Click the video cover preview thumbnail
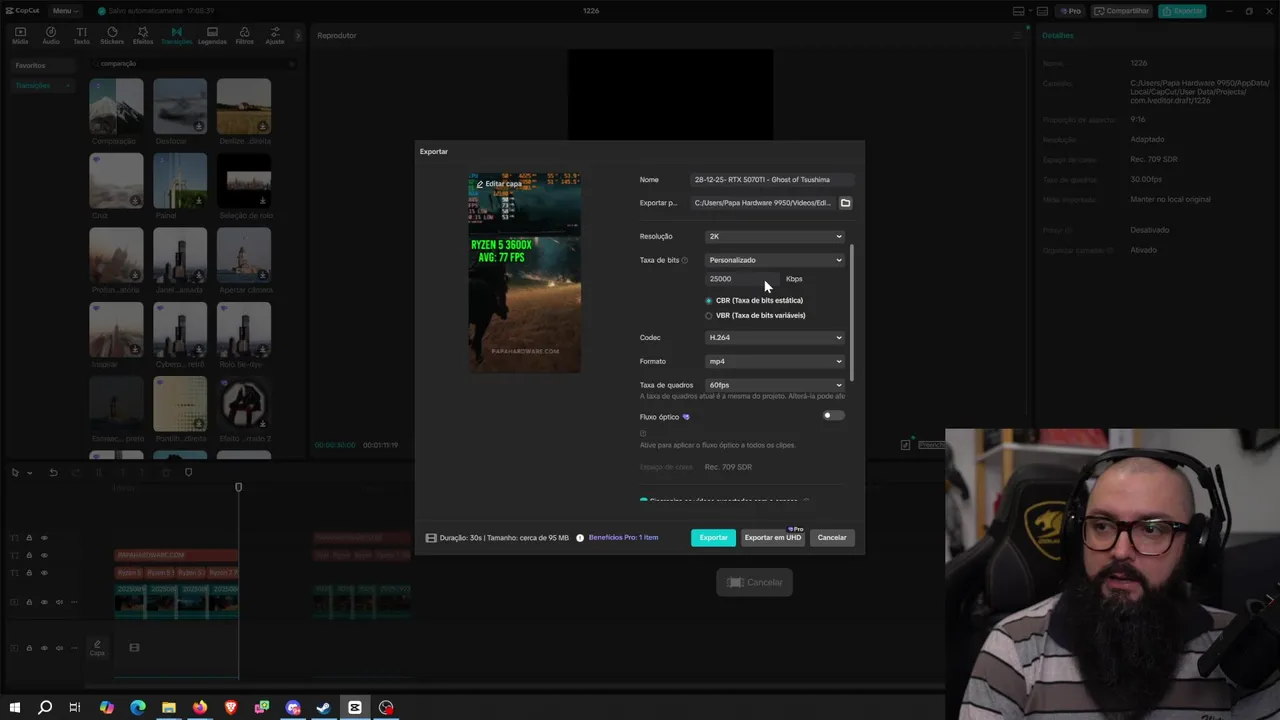1280x720 pixels. pos(525,273)
